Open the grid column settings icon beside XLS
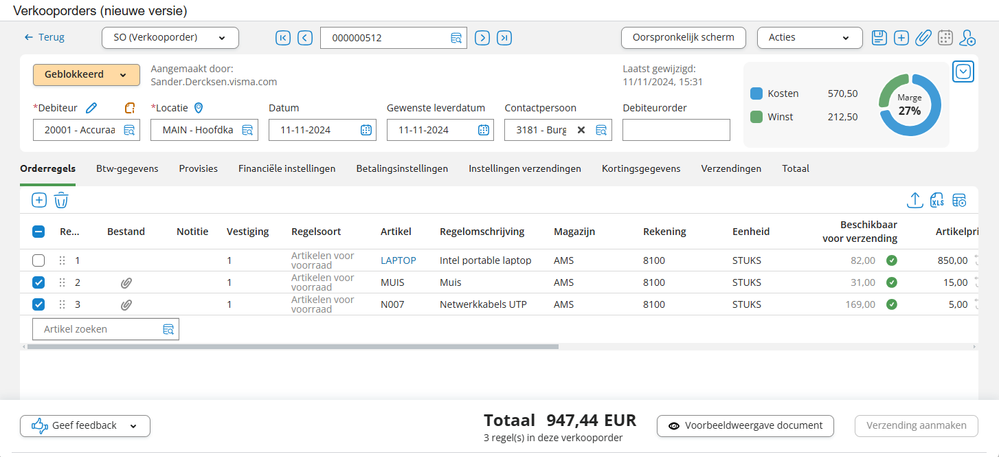Viewport: 999px width, 457px height. (x=959, y=200)
